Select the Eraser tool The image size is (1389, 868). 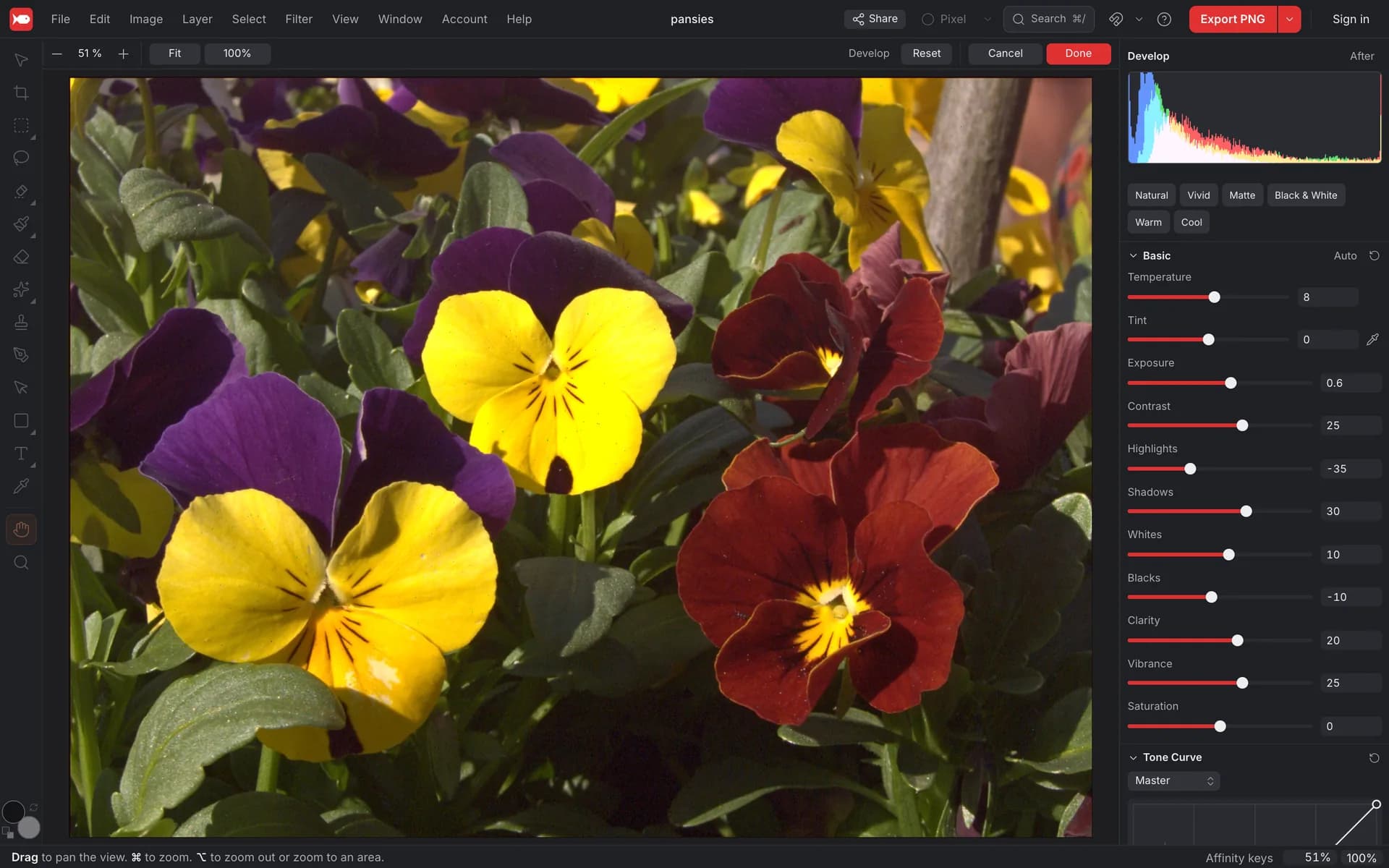21,257
